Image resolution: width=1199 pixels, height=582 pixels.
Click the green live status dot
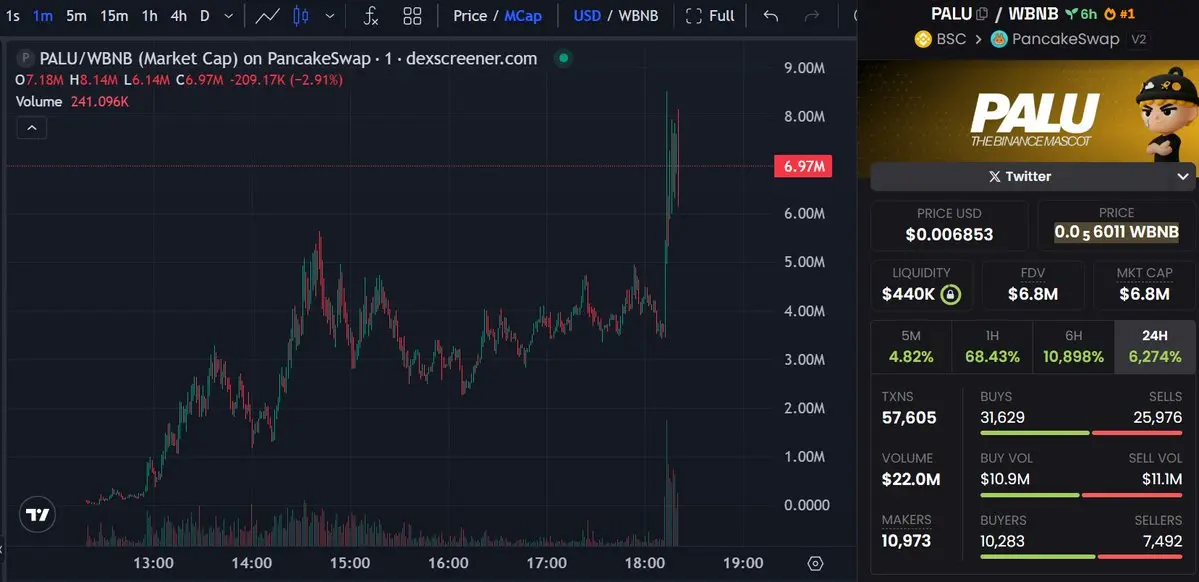click(x=564, y=58)
